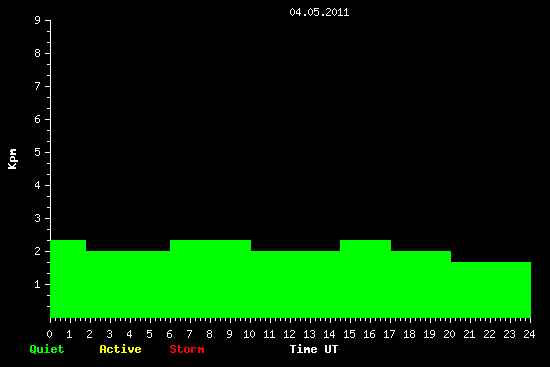Select hour 20 on time axis

pos(449,334)
